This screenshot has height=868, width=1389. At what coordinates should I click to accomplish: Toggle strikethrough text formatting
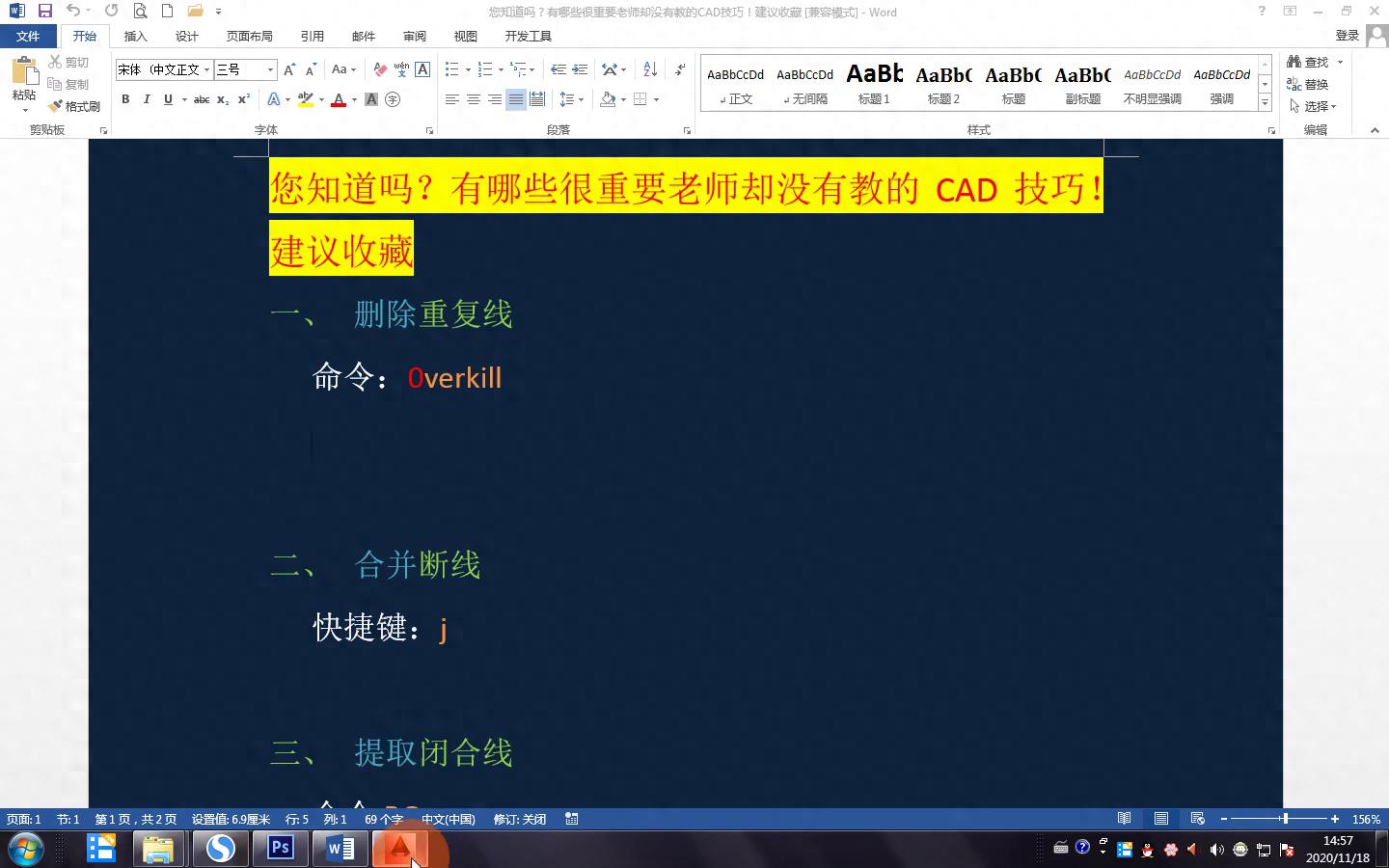[201, 99]
